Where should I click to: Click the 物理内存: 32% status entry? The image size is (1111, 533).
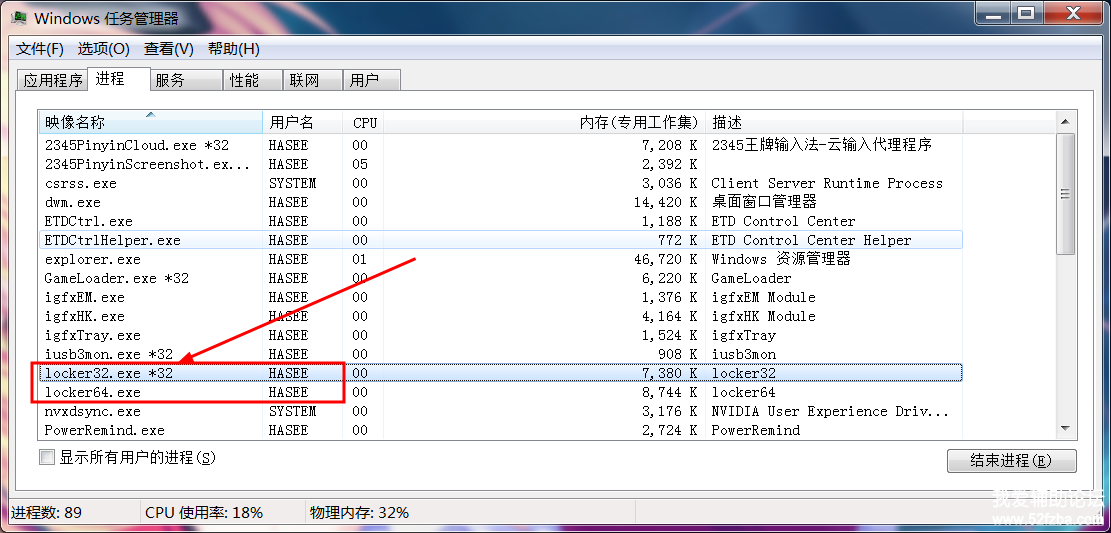(x=359, y=512)
